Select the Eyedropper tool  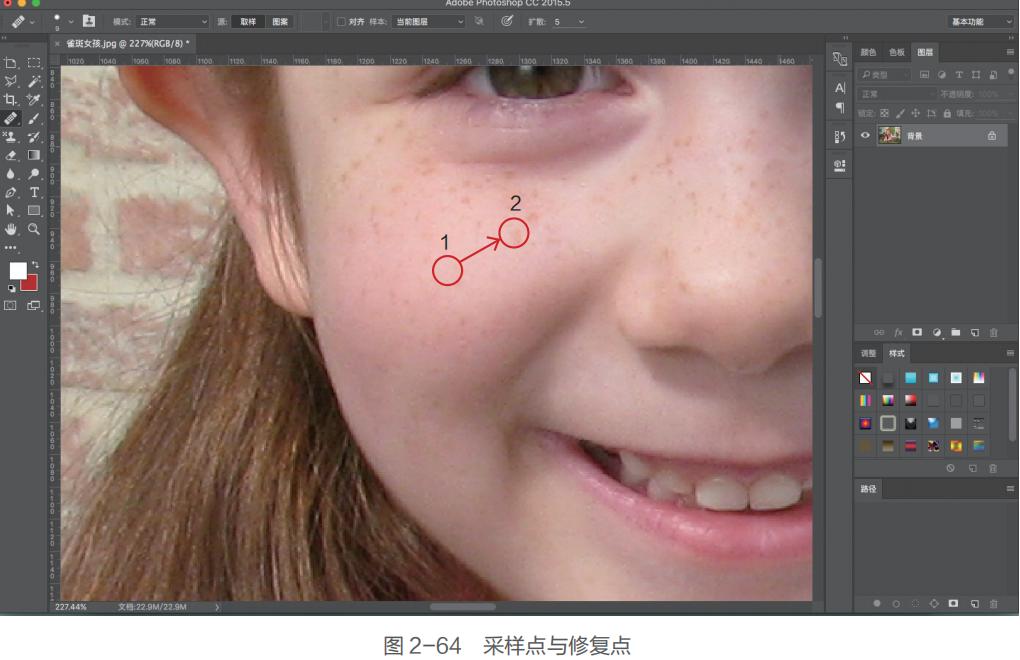tap(34, 99)
